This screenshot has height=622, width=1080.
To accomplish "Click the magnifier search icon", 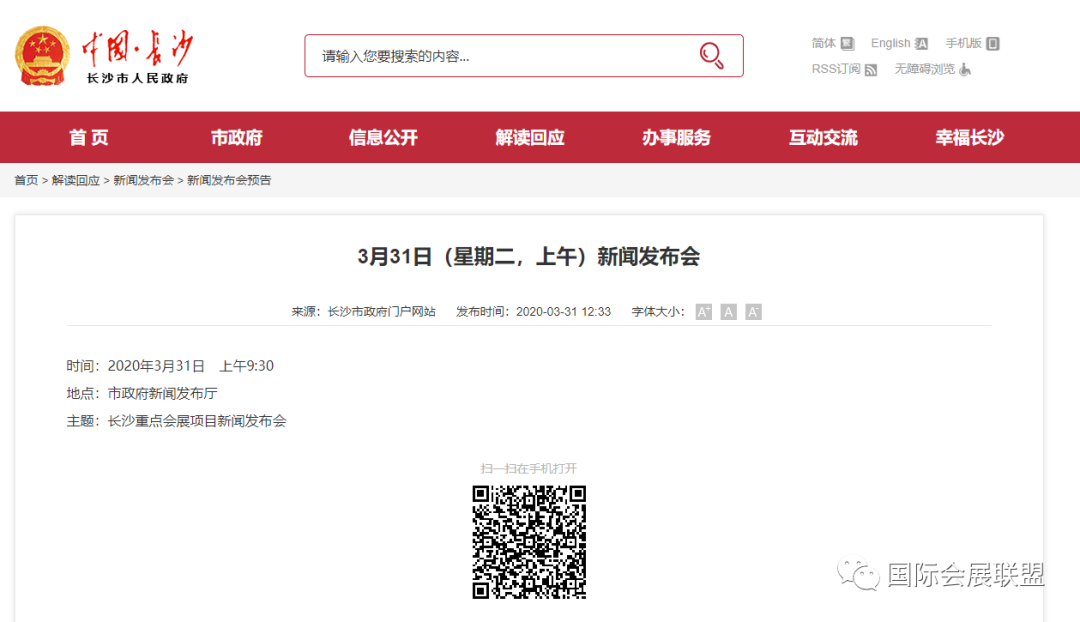I will [712, 56].
